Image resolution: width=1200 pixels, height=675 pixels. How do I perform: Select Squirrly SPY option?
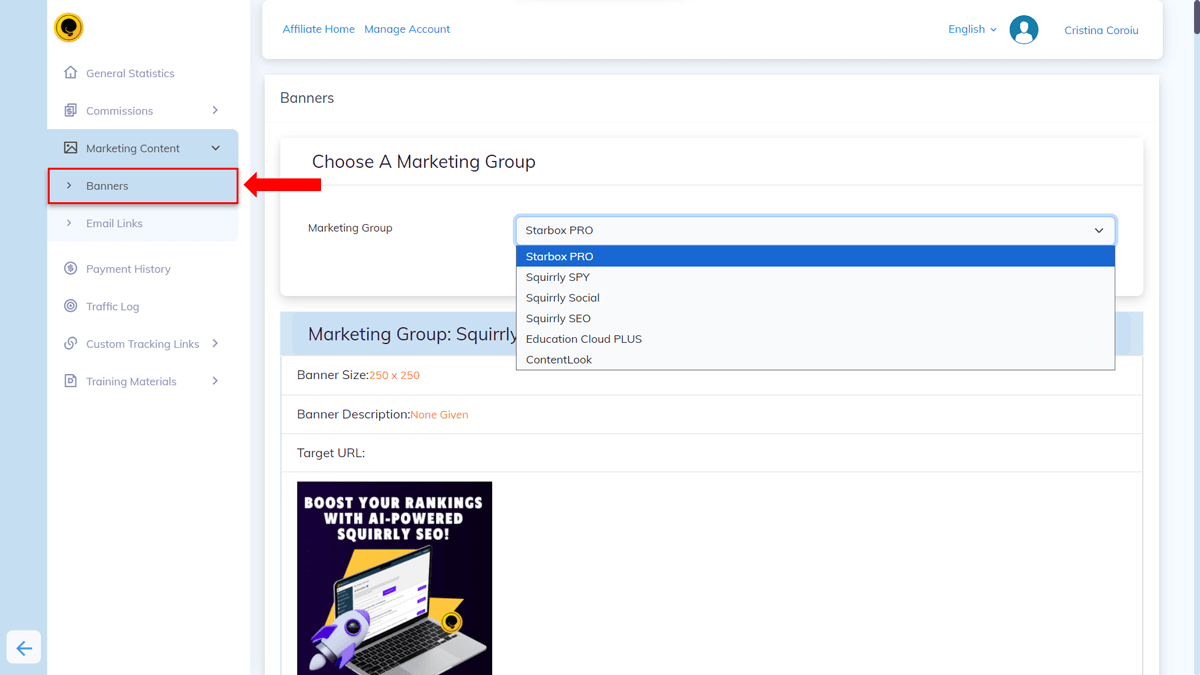tap(815, 277)
